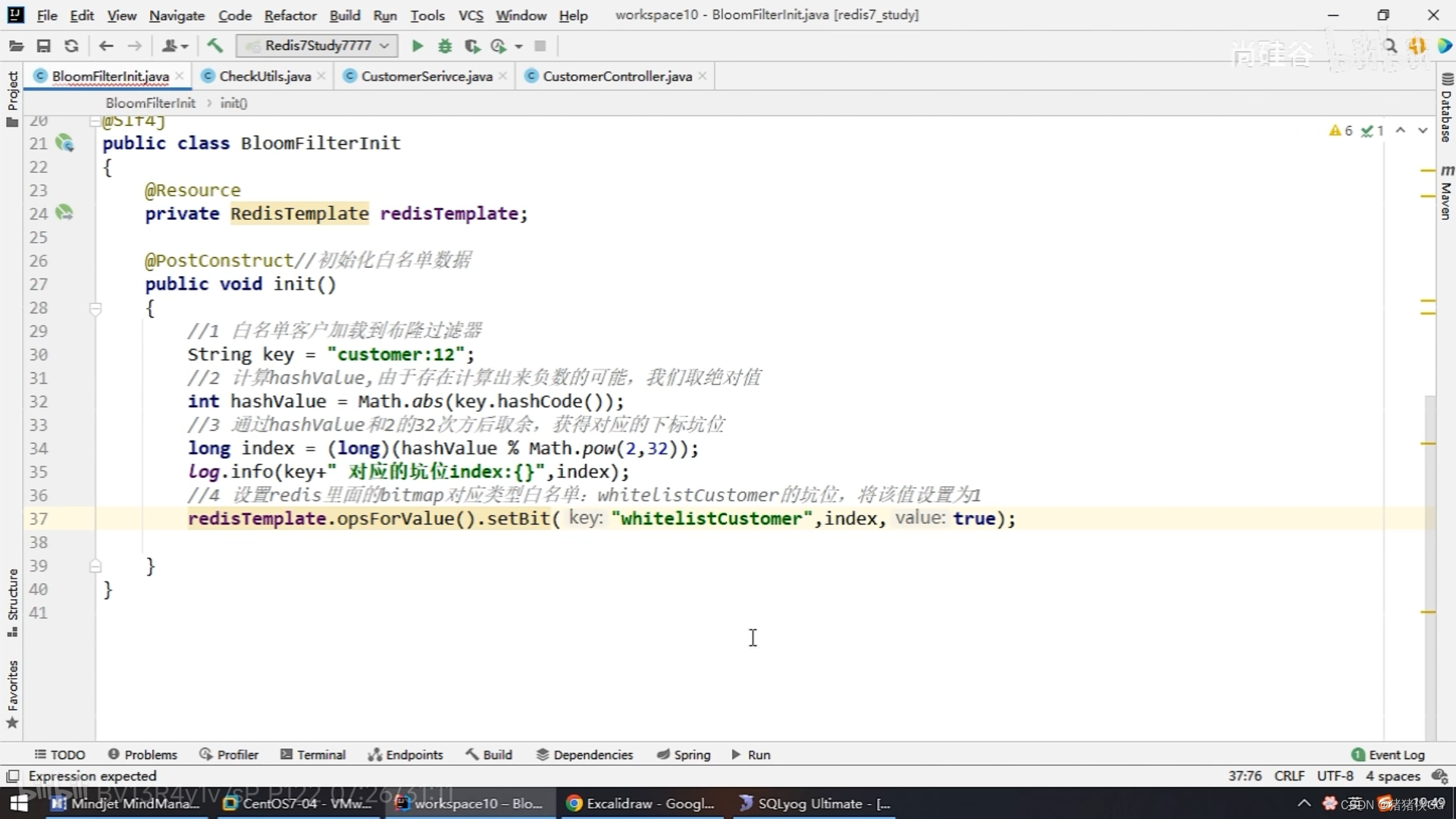Open the Run tool window
Image resolution: width=1456 pixels, height=819 pixels.
tap(751, 755)
